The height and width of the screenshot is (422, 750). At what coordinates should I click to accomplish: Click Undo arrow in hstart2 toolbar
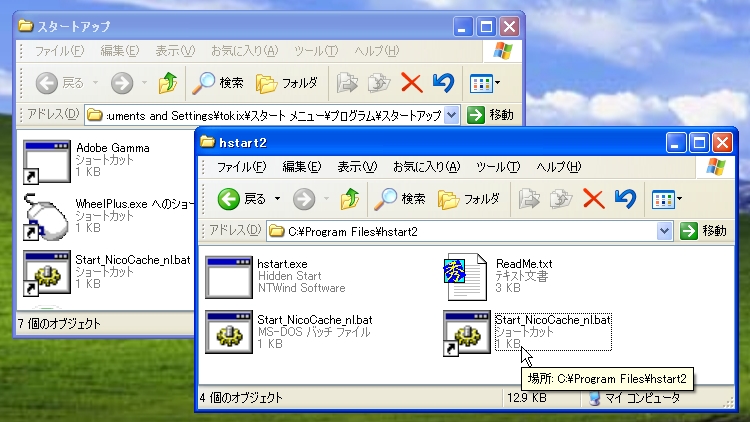pyautogui.click(x=625, y=199)
